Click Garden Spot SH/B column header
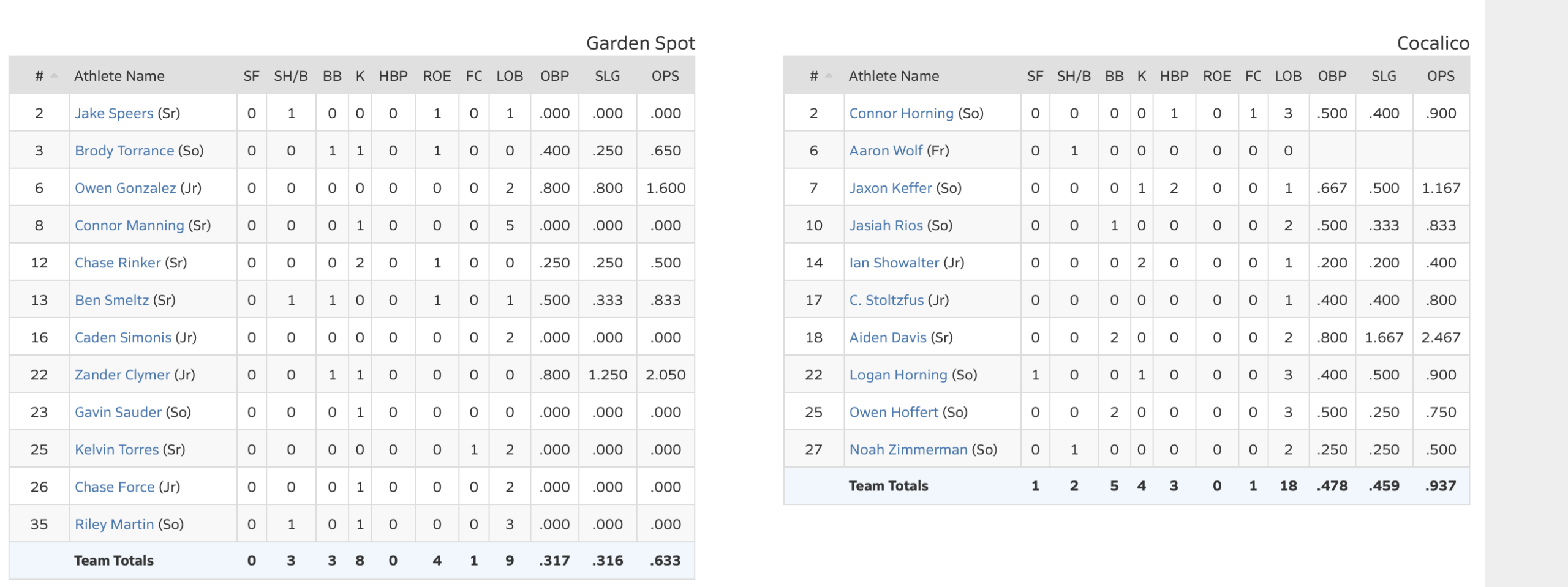Screen dimensions: 1568x587 (x=291, y=76)
